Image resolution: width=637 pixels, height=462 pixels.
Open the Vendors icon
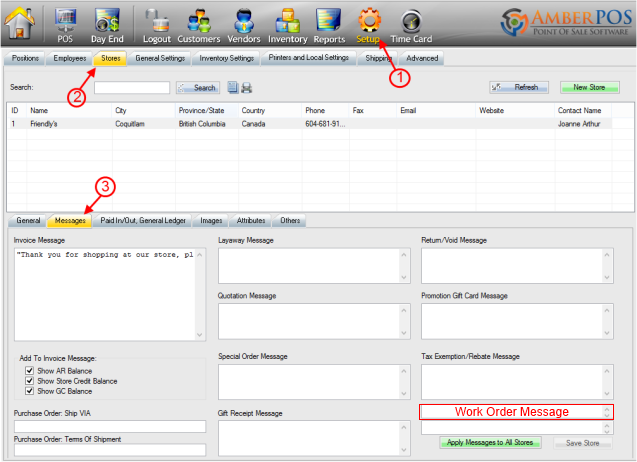244,25
